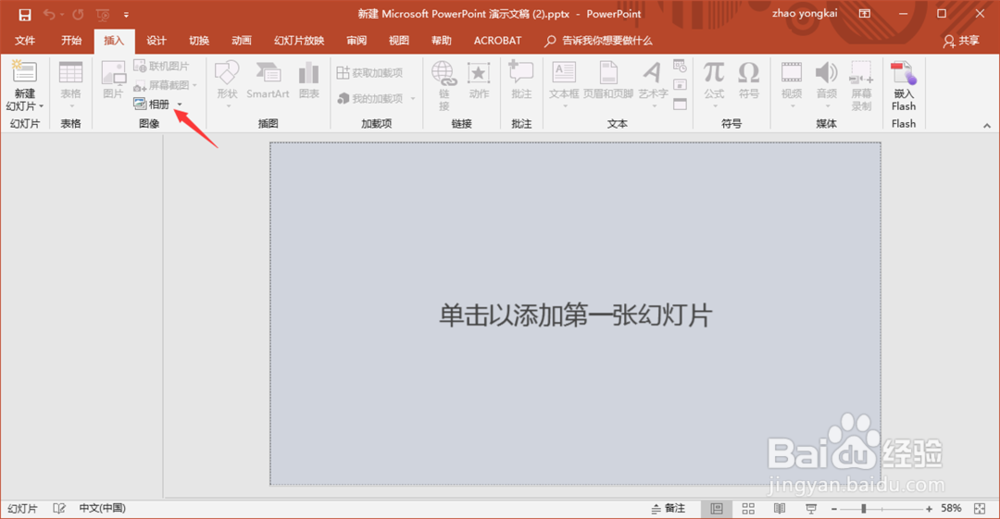Click the date and time icon
This screenshot has width=1000, height=519.
(x=680, y=66)
